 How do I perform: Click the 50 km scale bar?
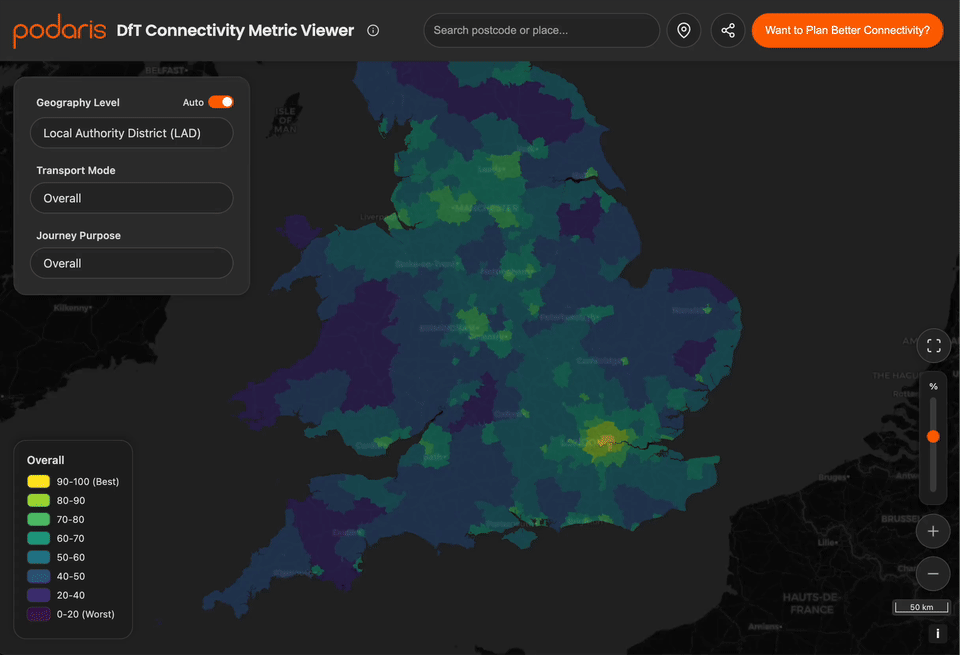(920, 606)
